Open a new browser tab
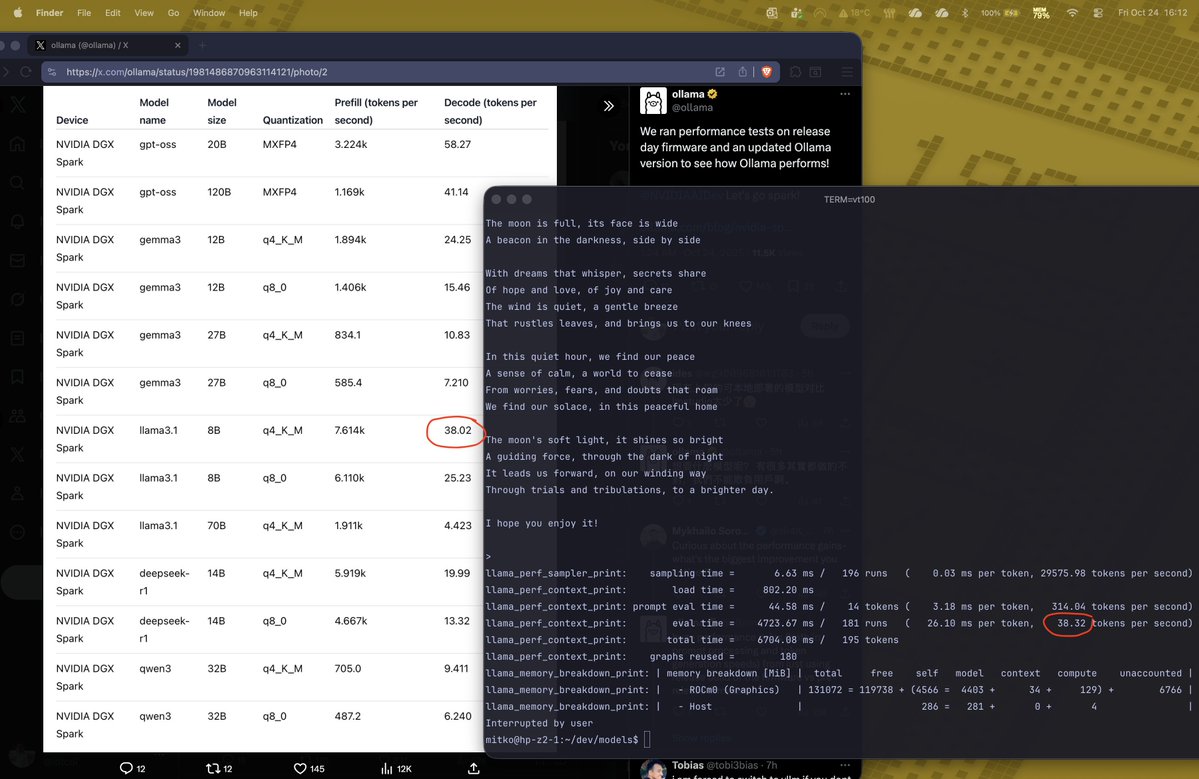 pos(203,45)
